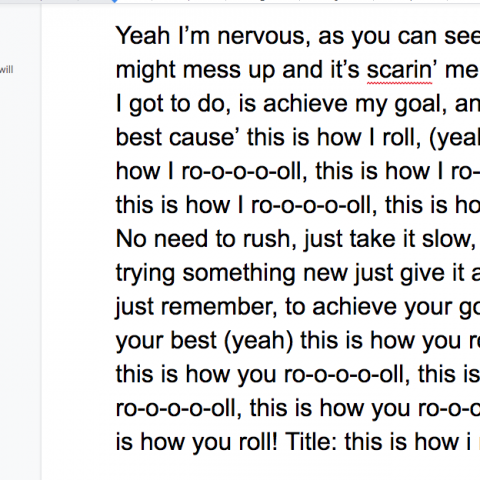480x480 pixels.
Task: Click "(yeah)" in the "your best" line
Action: pyautogui.click(x=259, y=341)
